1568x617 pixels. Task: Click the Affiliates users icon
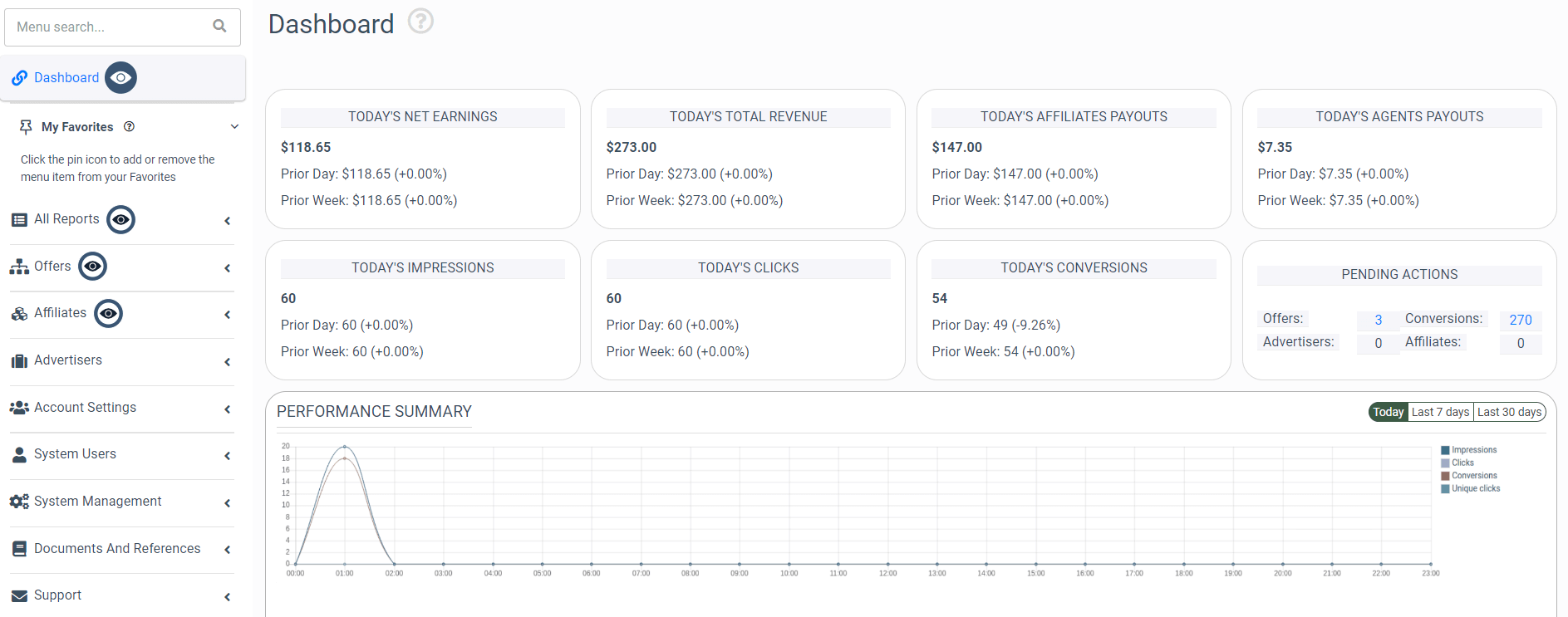[x=19, y=314]
